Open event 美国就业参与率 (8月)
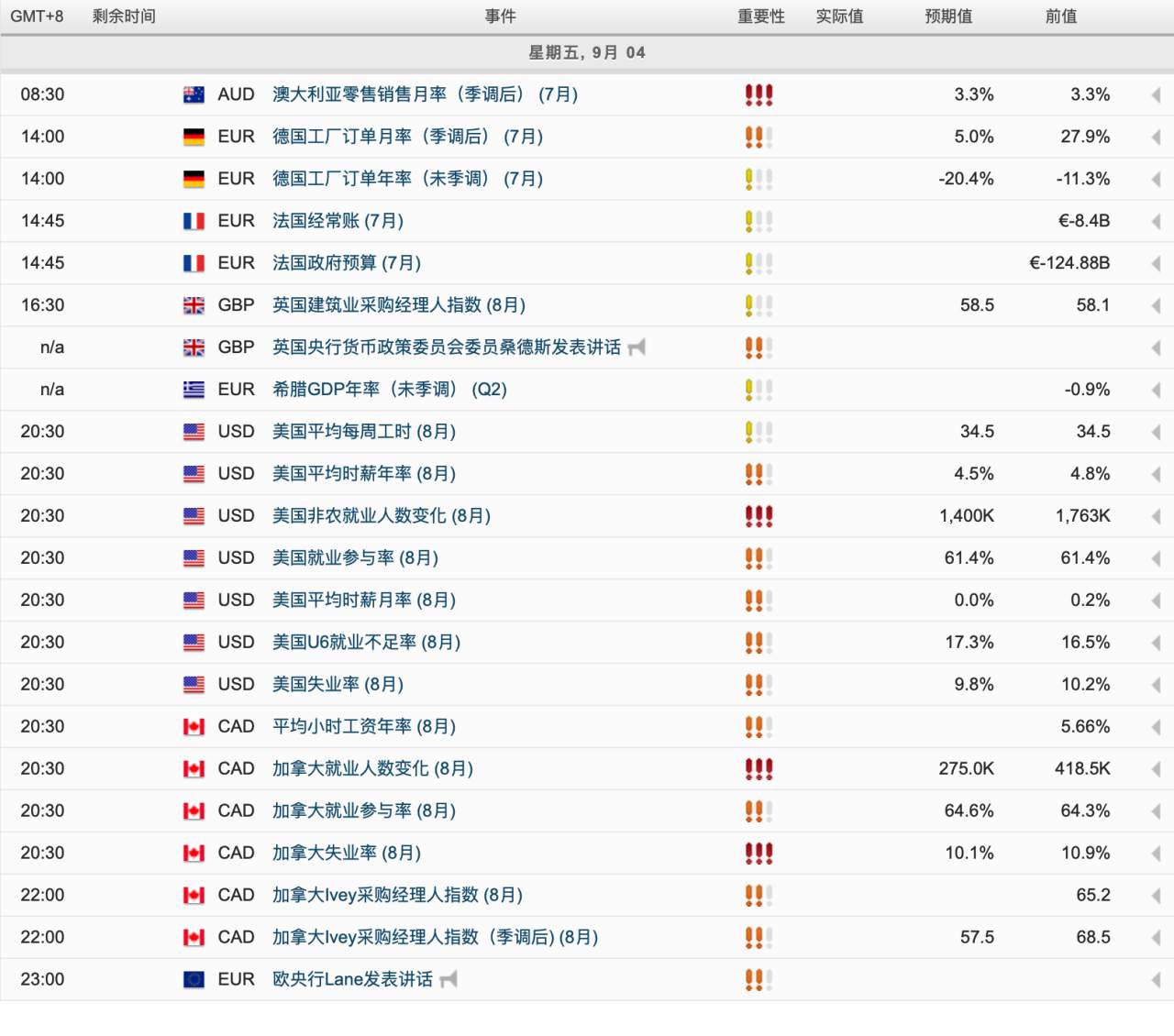The width and height of the screenshot is (1174, 1036). point(355,558)
